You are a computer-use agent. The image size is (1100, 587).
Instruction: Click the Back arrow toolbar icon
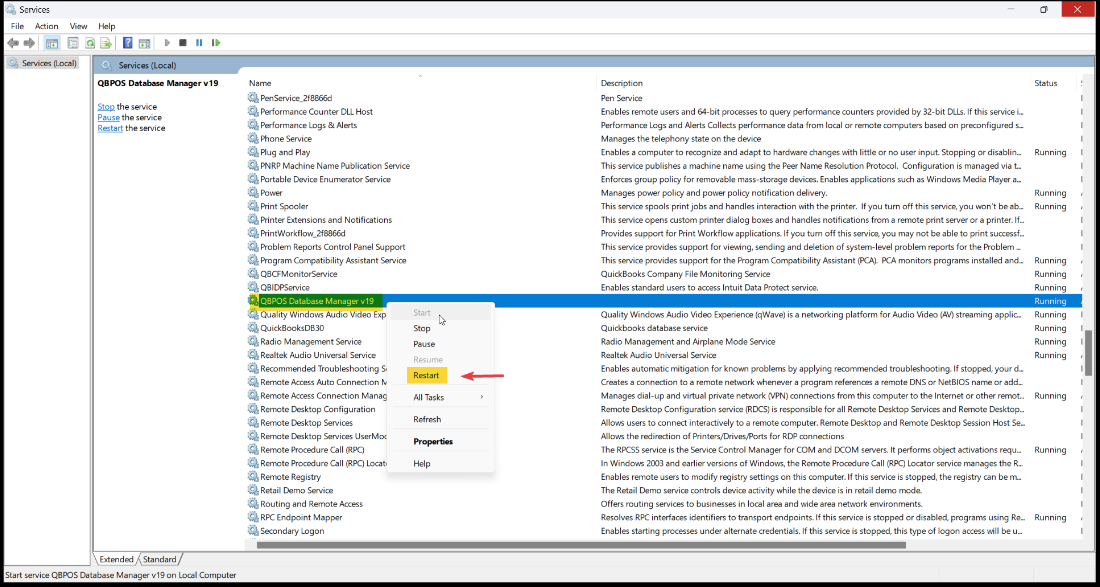[12, 43]
